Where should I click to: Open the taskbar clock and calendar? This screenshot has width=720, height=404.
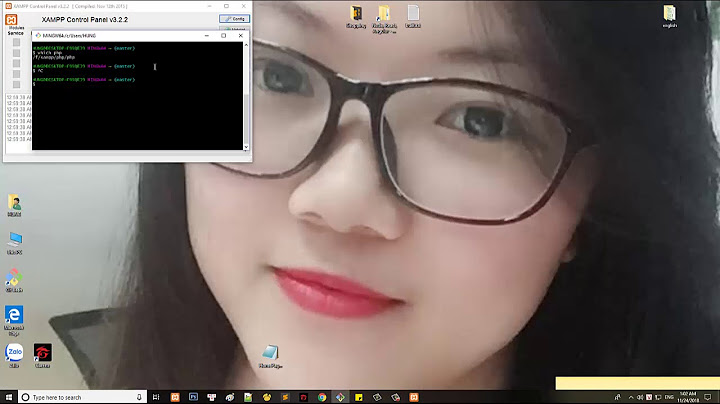point(687,397)
